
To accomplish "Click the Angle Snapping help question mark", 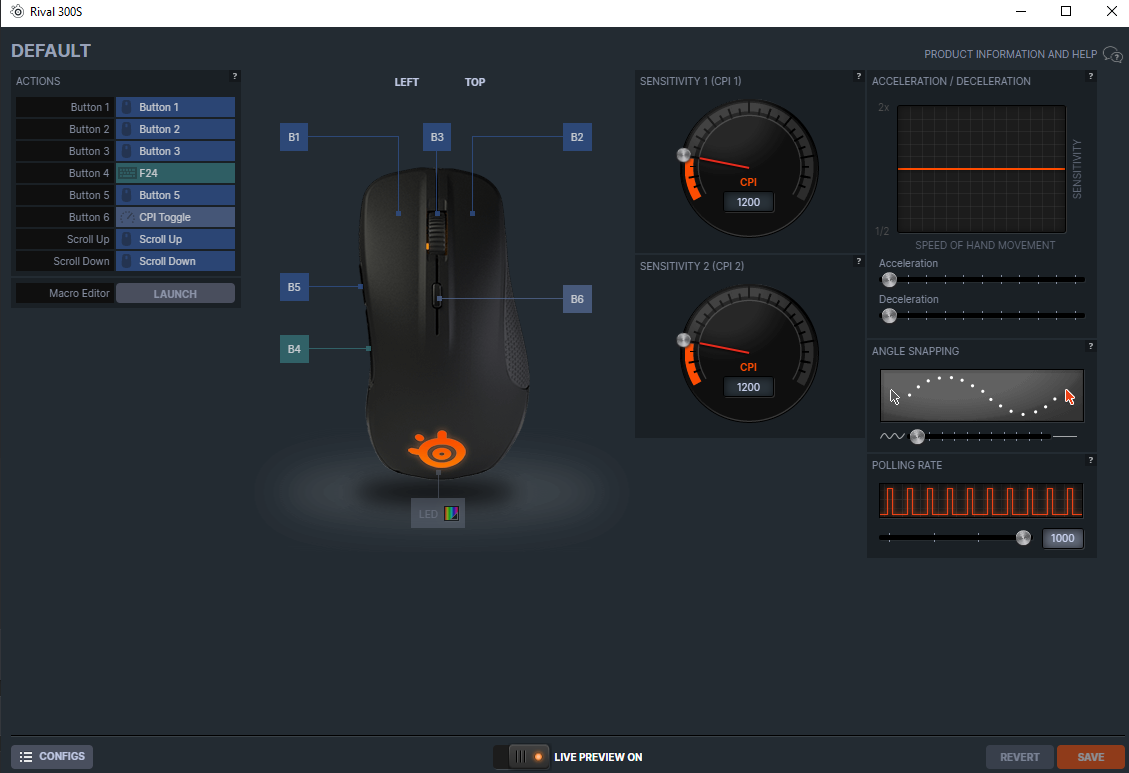I will point(1091,346).
